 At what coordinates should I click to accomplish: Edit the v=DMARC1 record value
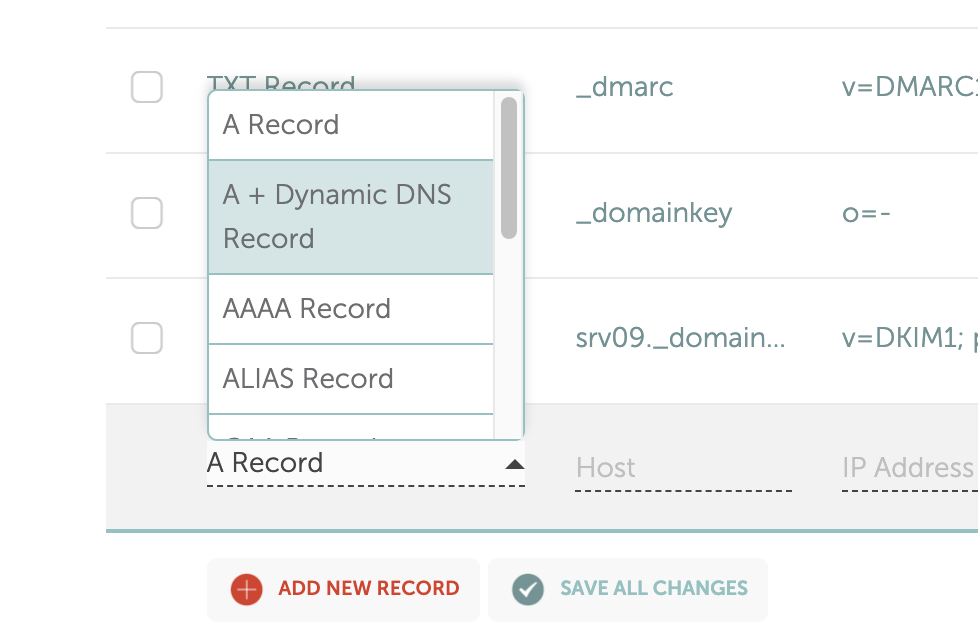click(909, 87)
